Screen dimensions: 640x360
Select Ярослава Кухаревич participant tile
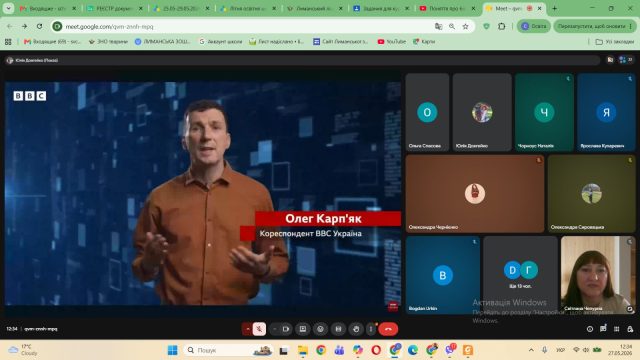coord(606,112)
